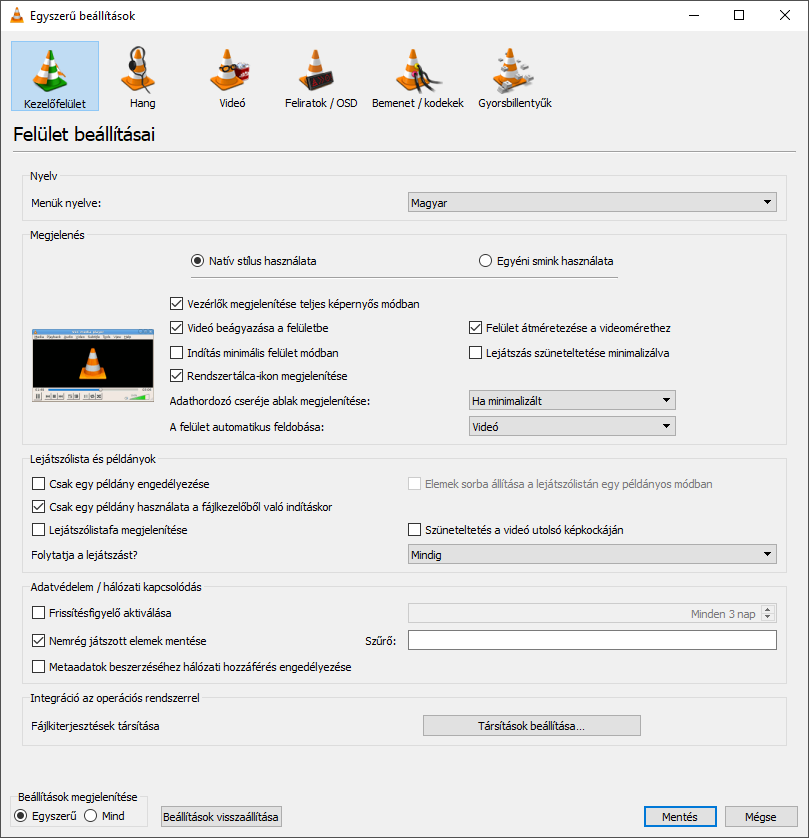Image resolution: width=809 pixels, height=838 pixels.
Task: Uncheck Videó beágyazása a felületbe
Action: [176, 328]
